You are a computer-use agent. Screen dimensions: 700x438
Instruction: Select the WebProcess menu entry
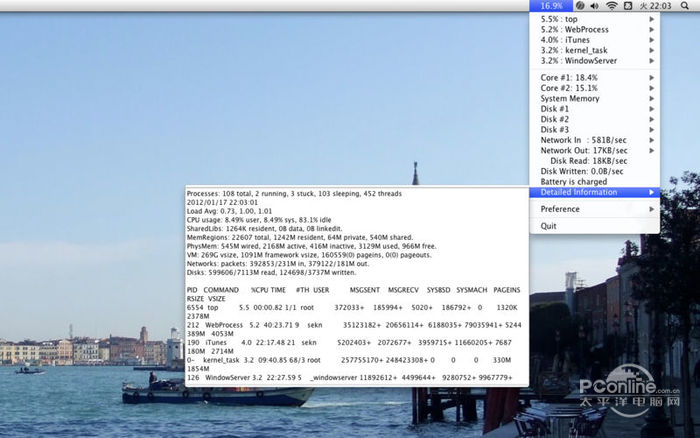(x=576, y=30)
